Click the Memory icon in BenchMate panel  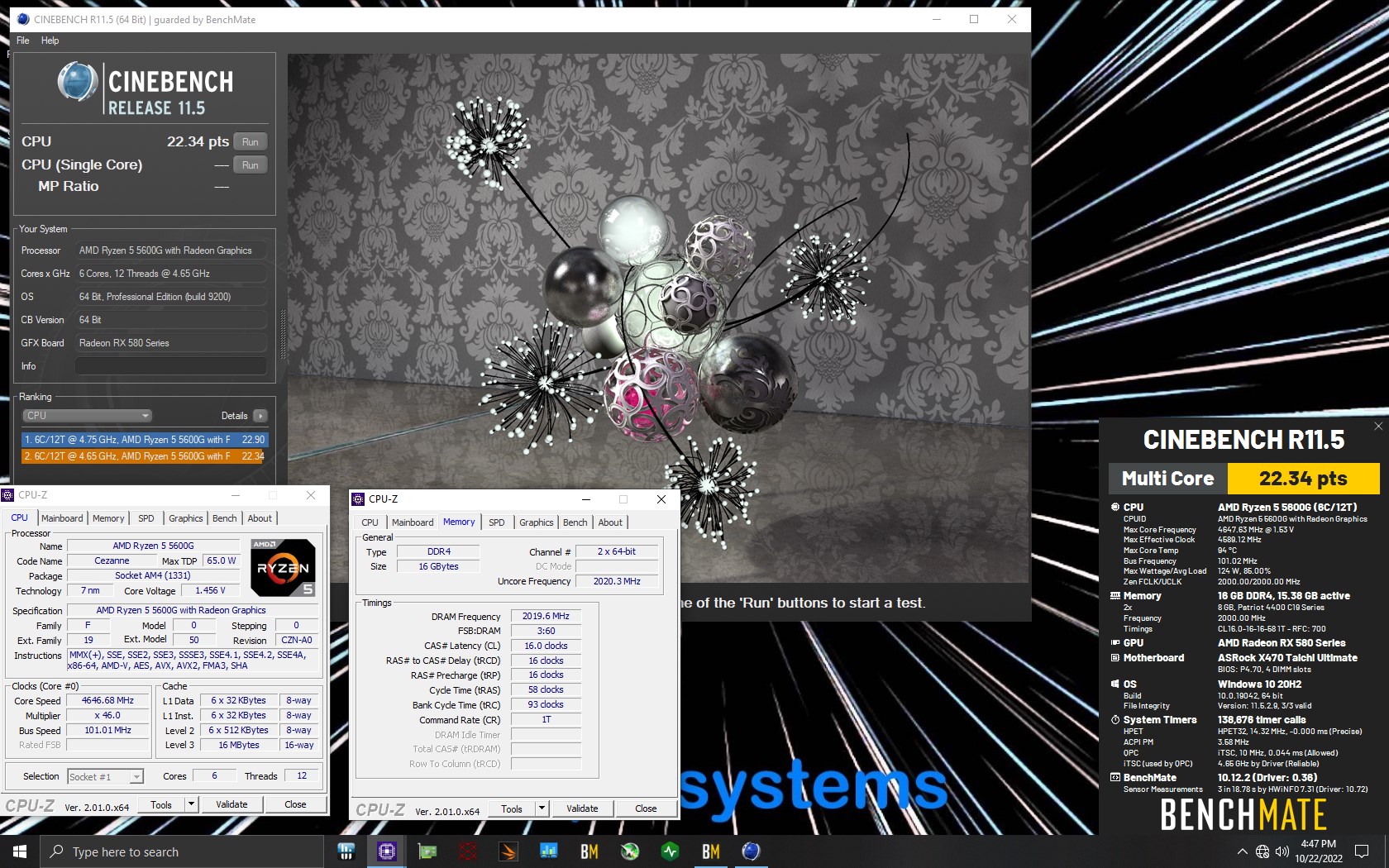pos(1115,595)
